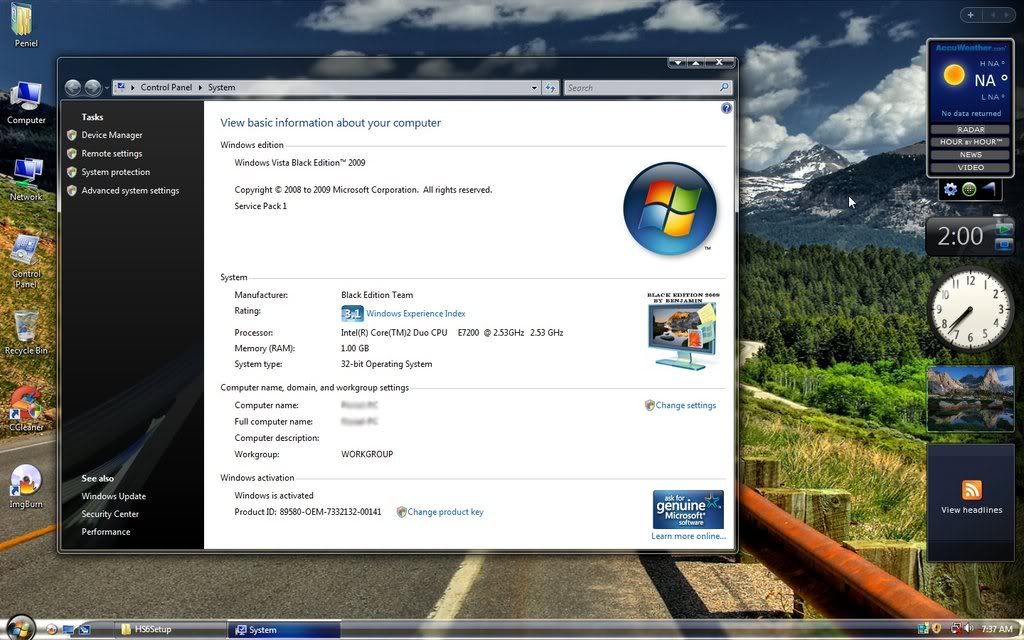Click Control Panel in the address breadcrumb

point(166,88)
